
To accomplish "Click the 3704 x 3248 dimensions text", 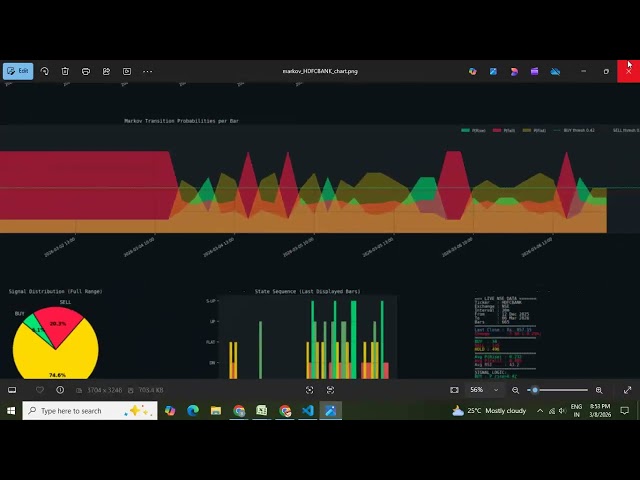I will tap(104, 390).
